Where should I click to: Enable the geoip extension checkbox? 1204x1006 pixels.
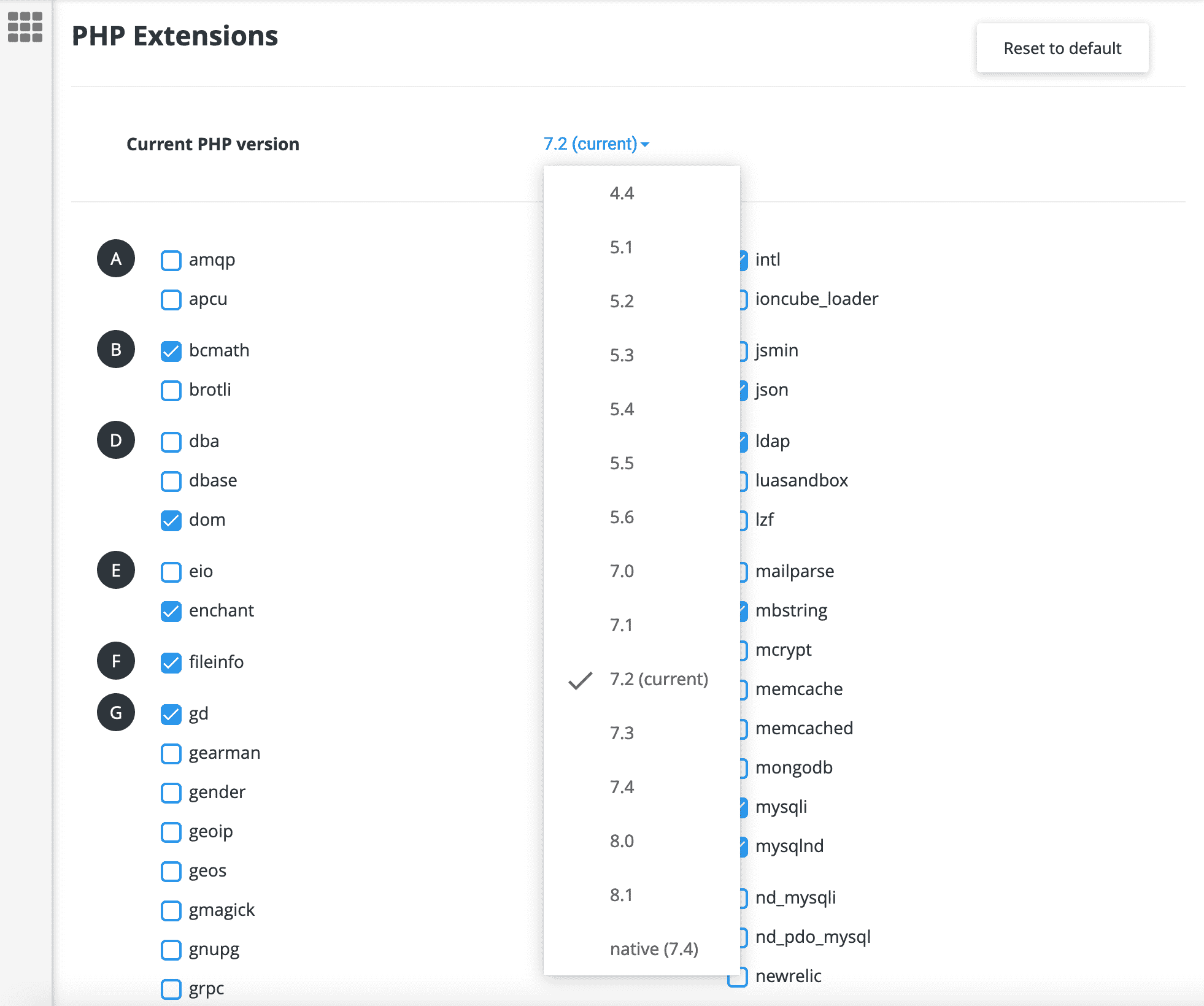pos(171,832)
